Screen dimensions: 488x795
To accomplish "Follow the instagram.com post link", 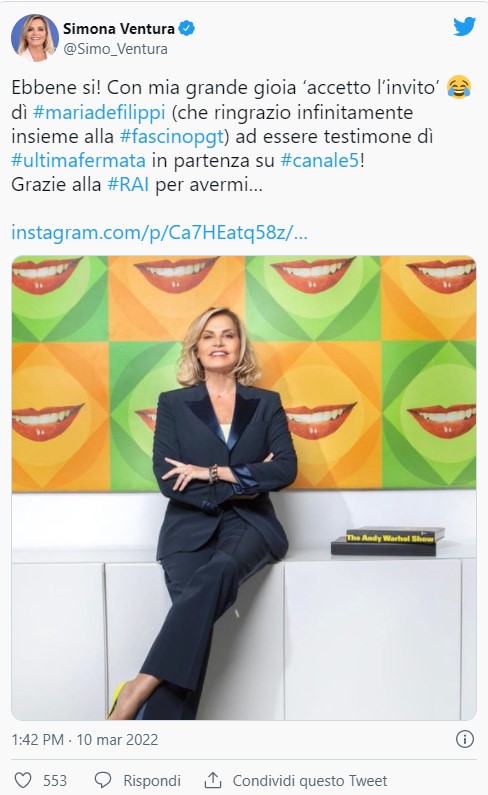I will (x=159, y=233).
